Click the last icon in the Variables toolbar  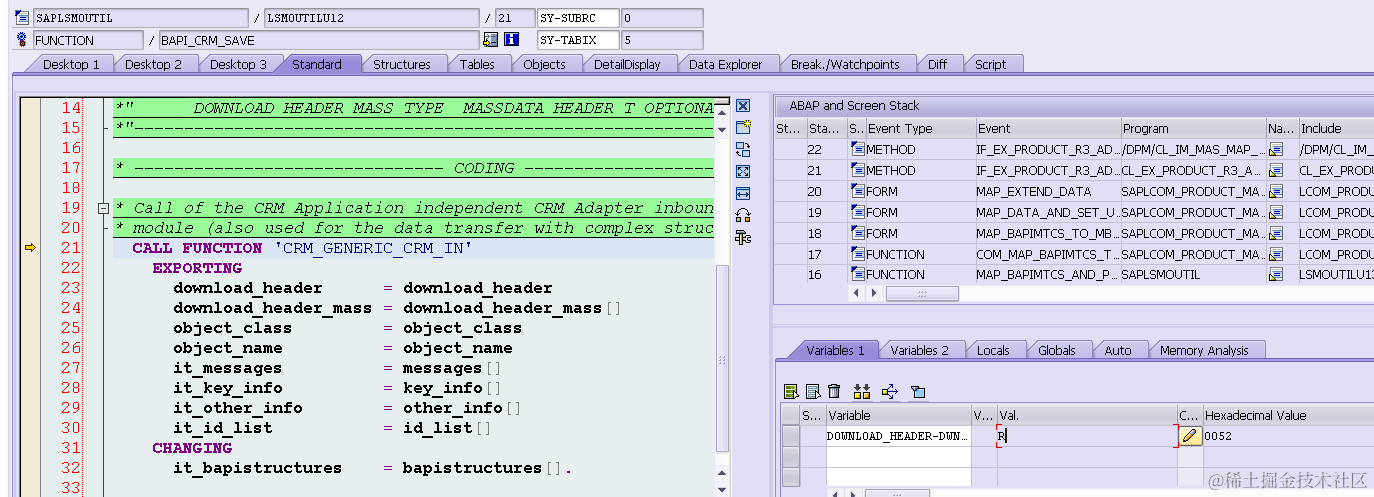(x=918, y=391)
